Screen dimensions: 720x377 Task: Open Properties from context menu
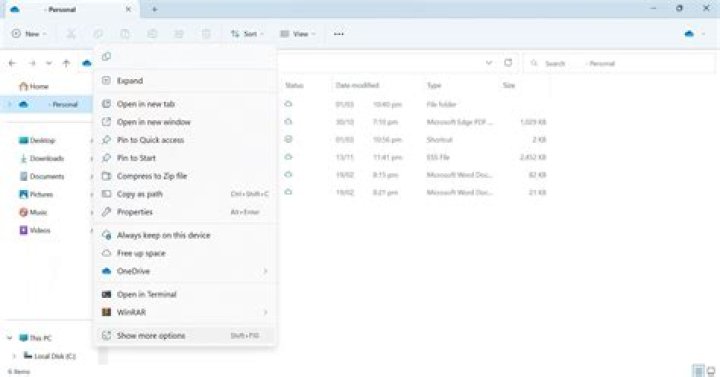(185, 212)
